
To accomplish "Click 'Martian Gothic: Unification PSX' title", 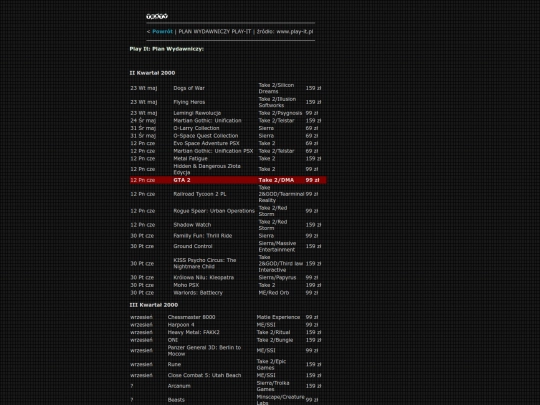I will pos(213,151).
